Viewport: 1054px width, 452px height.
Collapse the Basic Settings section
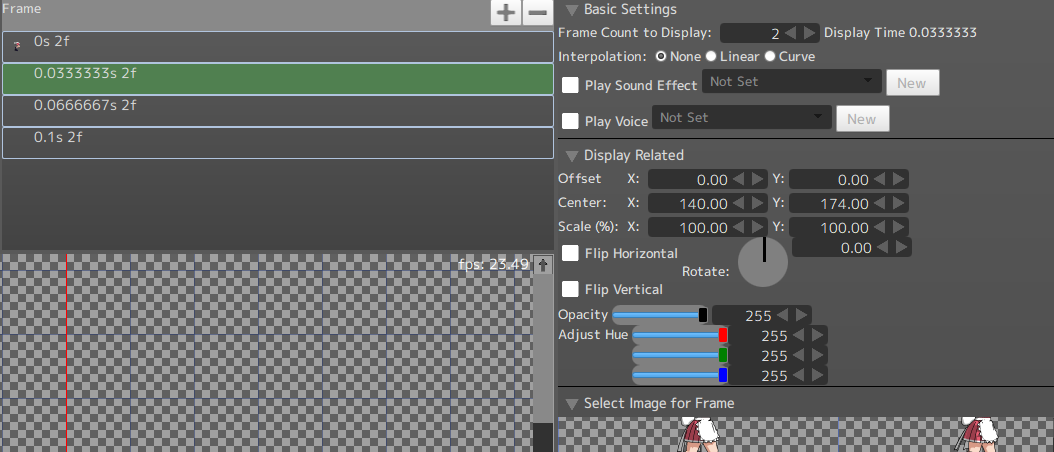tap(572, 10)
